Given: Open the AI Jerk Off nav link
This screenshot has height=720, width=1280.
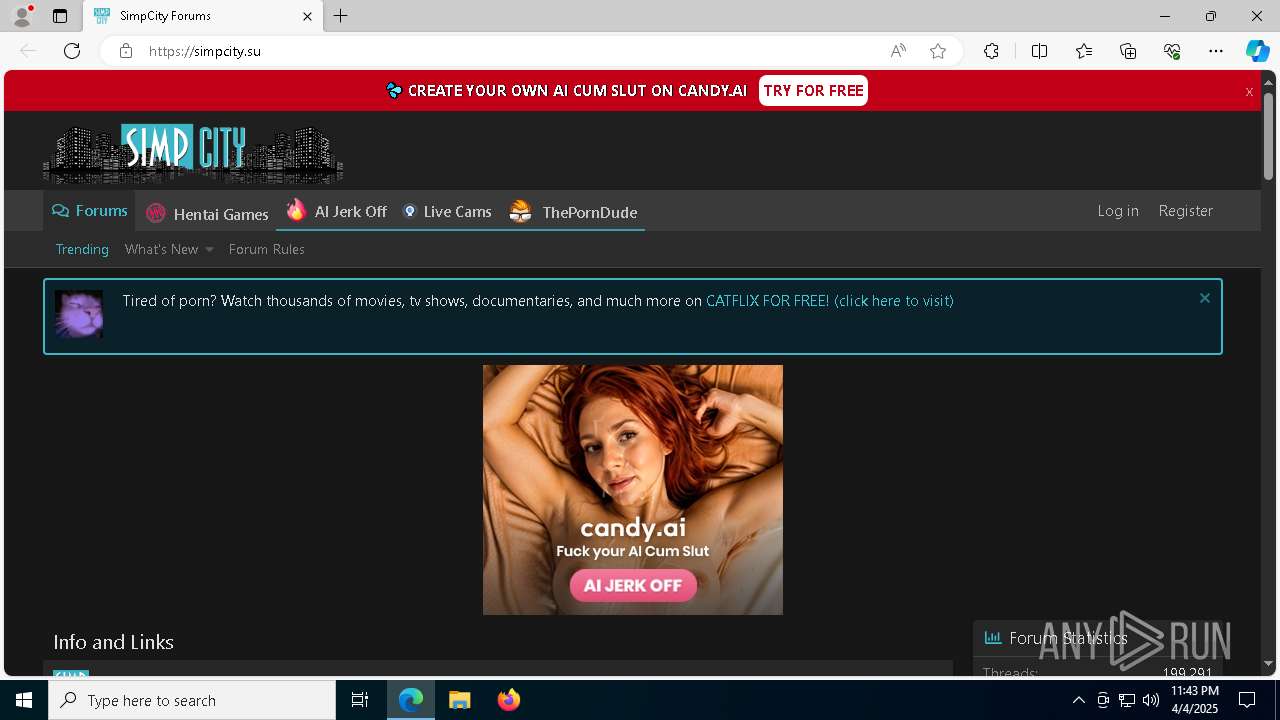Looking at the screenshot, I should point(337,211).
